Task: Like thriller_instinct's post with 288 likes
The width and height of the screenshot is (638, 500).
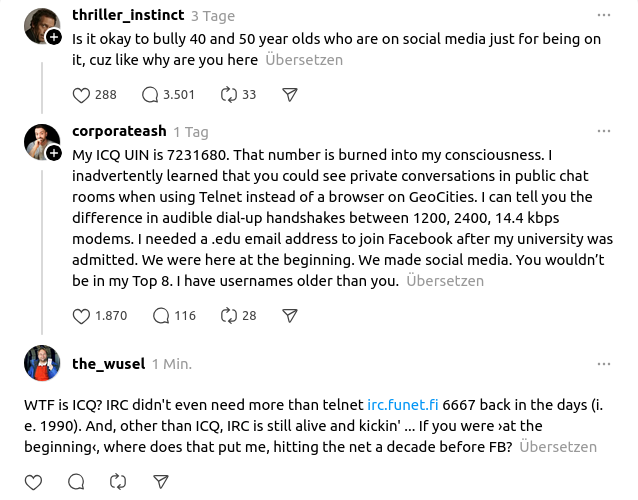Action: pos(83,95)
